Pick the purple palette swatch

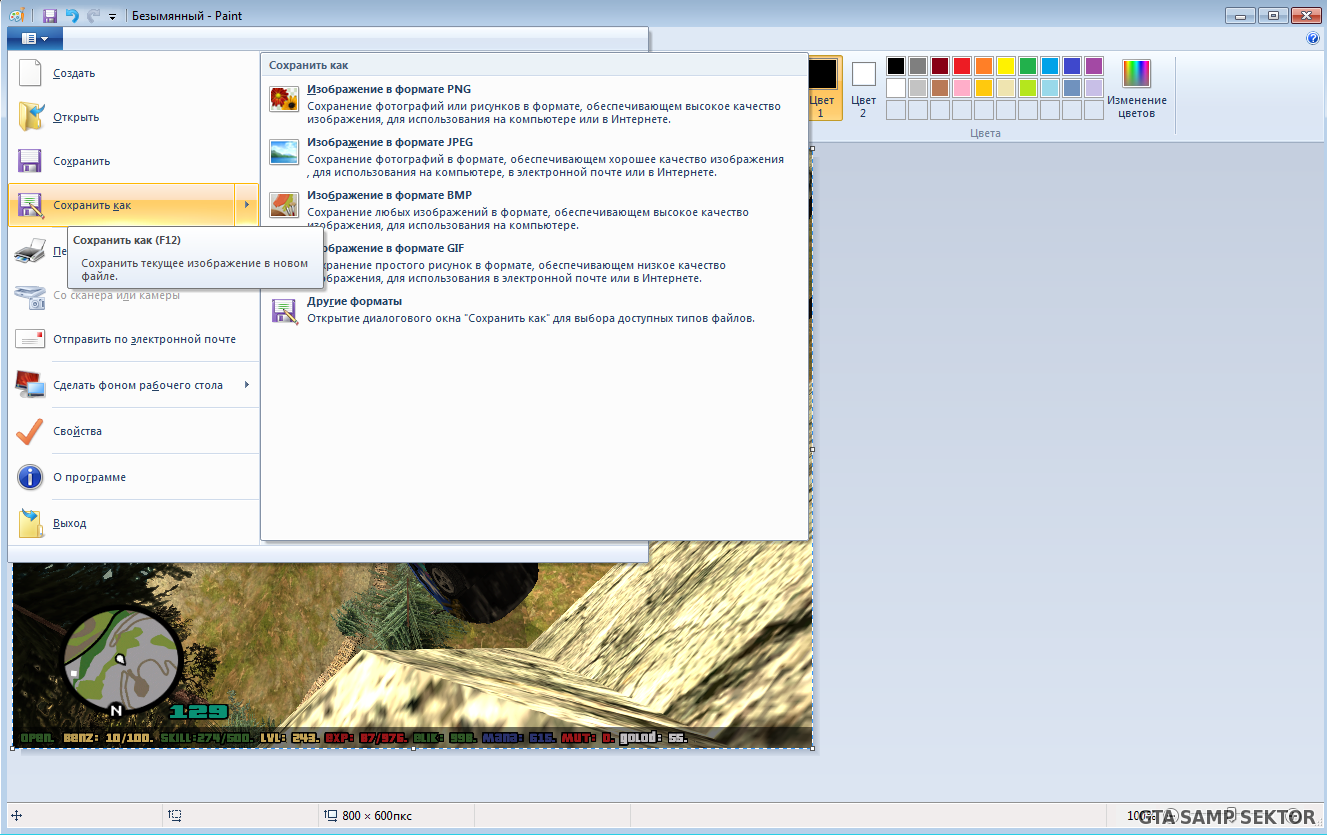tap(1094, 66)
